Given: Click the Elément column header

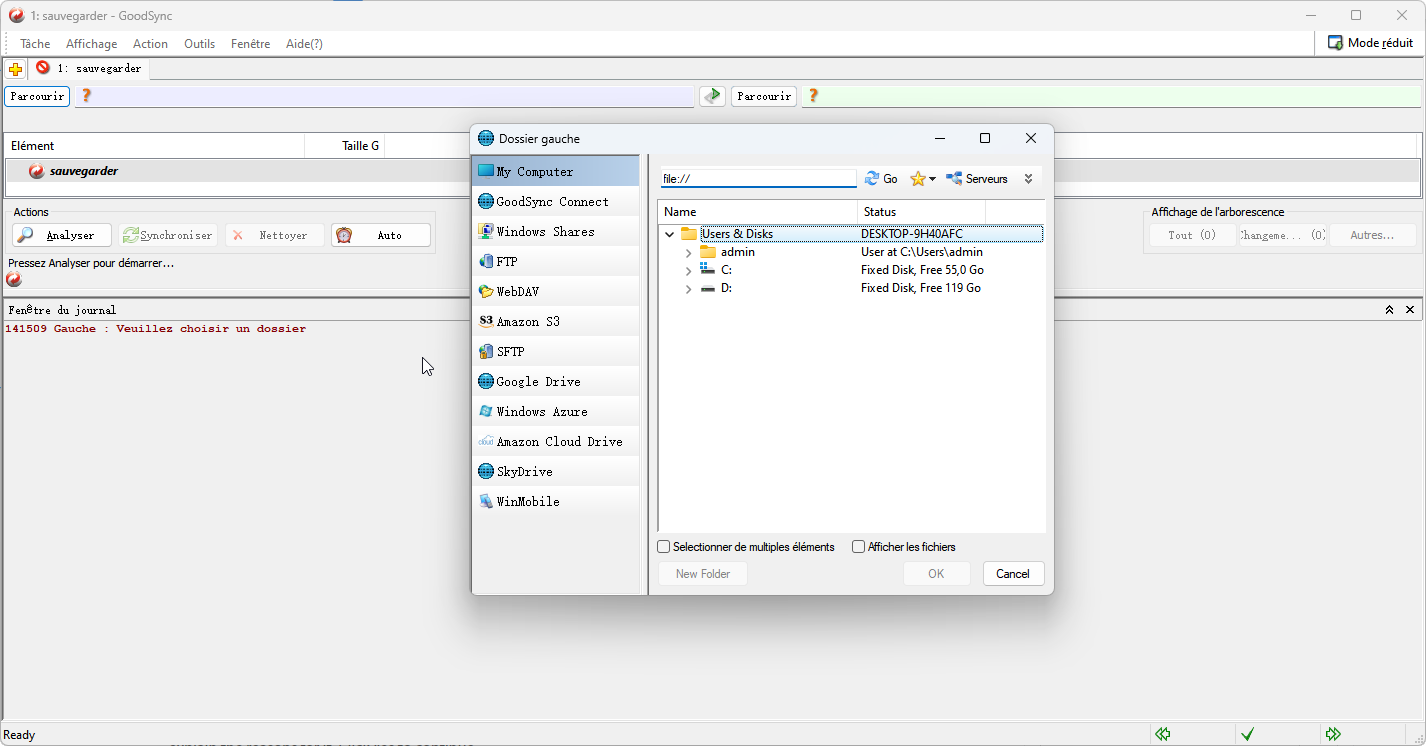Looking at the screenshot, I should [x=155, y=146].
